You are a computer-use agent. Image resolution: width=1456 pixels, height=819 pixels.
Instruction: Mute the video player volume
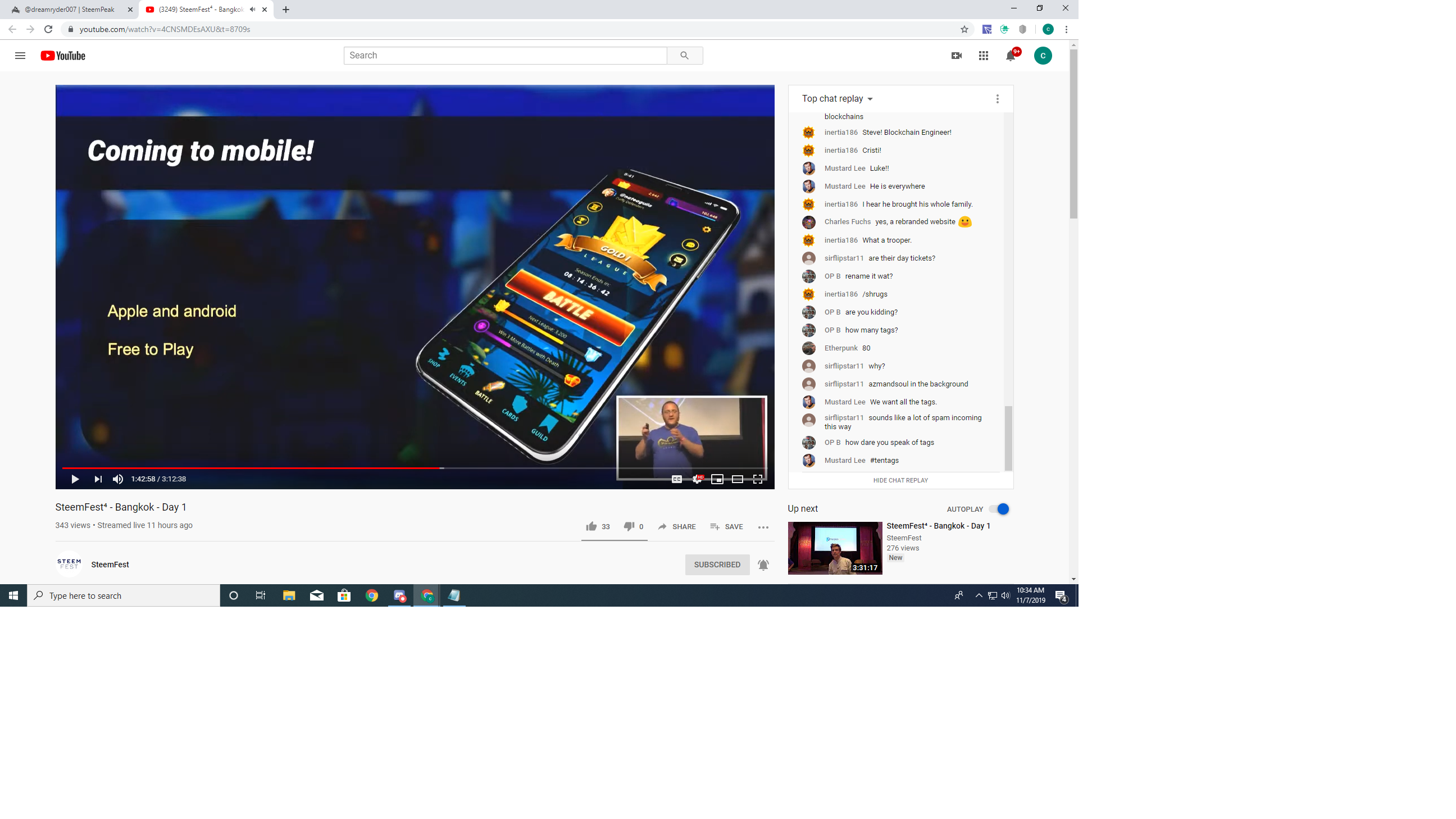point(117,479)
